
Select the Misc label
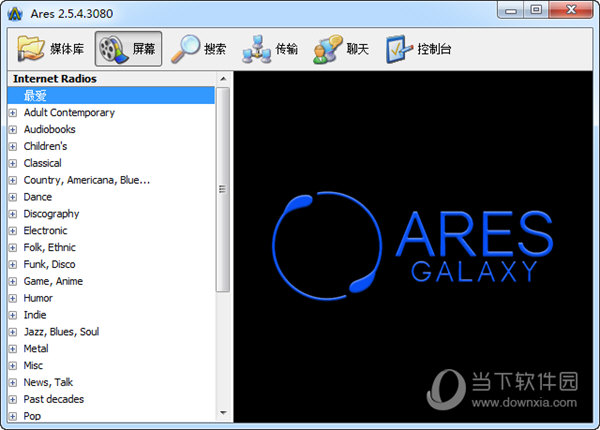coord(33,365)
